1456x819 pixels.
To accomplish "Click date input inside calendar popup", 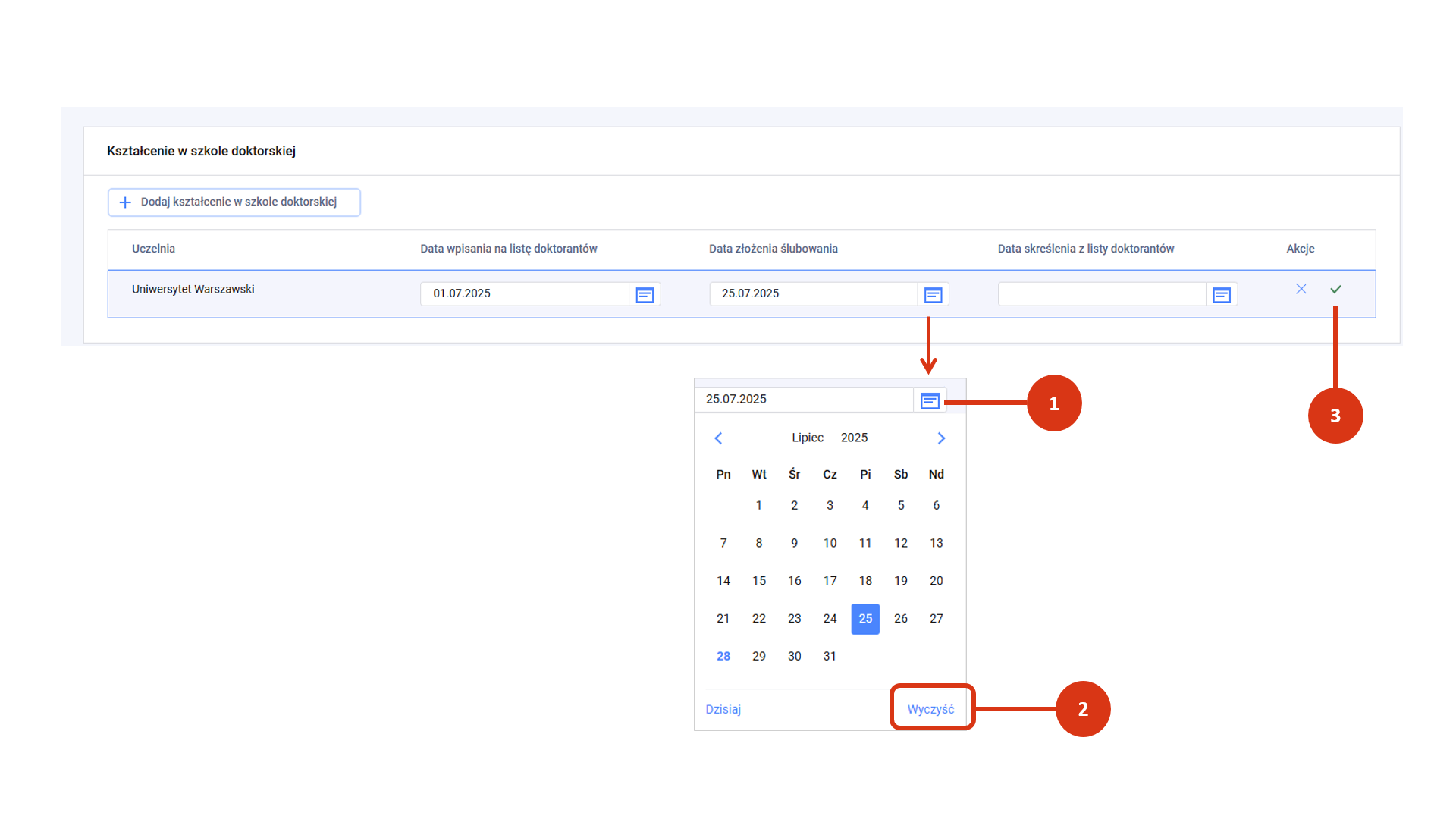I will (x=805, y=400).
